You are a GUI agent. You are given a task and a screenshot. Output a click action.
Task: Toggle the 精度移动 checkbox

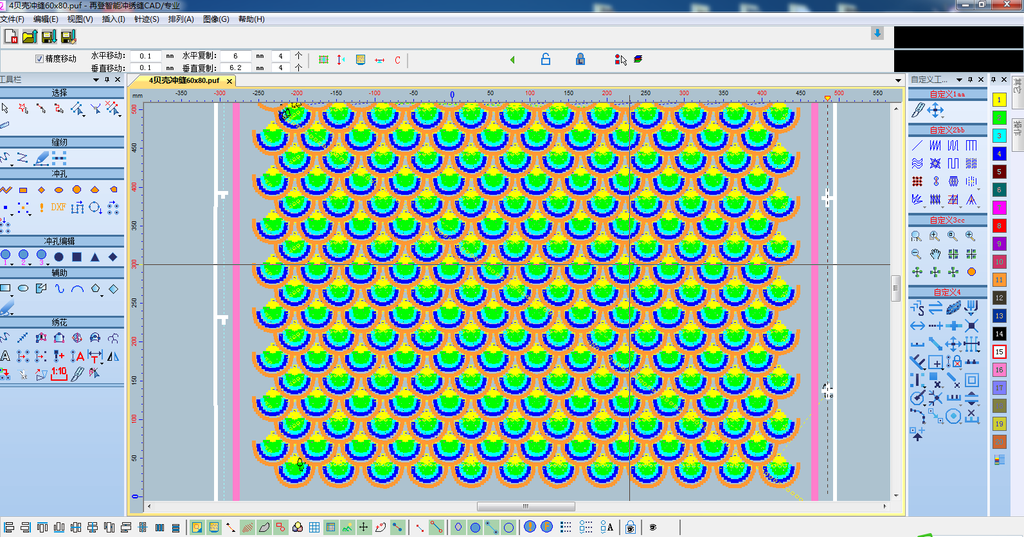pyautogui.click(x=40, y=59)
